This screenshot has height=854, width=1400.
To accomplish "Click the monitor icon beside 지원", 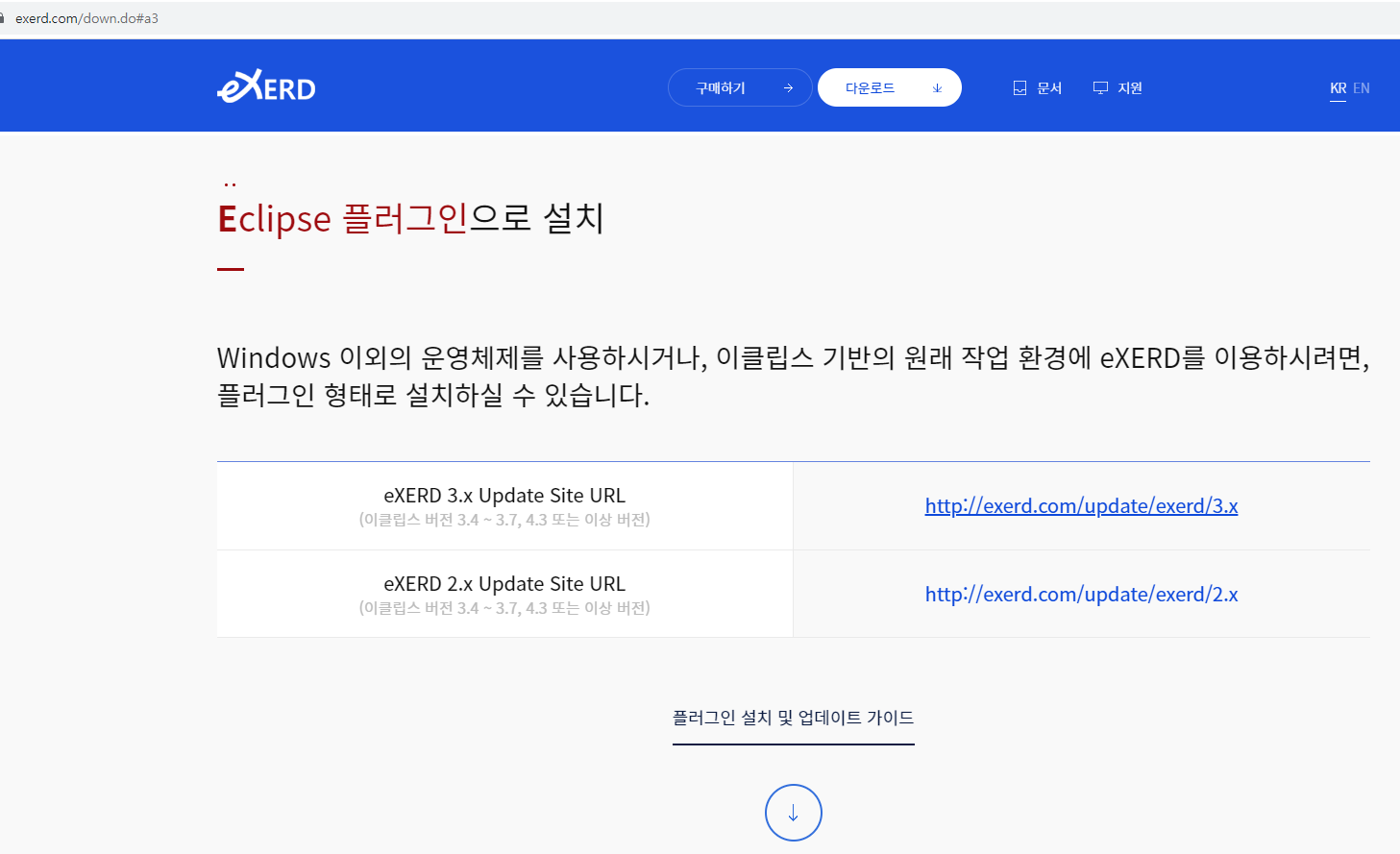I will (x=1101, y=88).
